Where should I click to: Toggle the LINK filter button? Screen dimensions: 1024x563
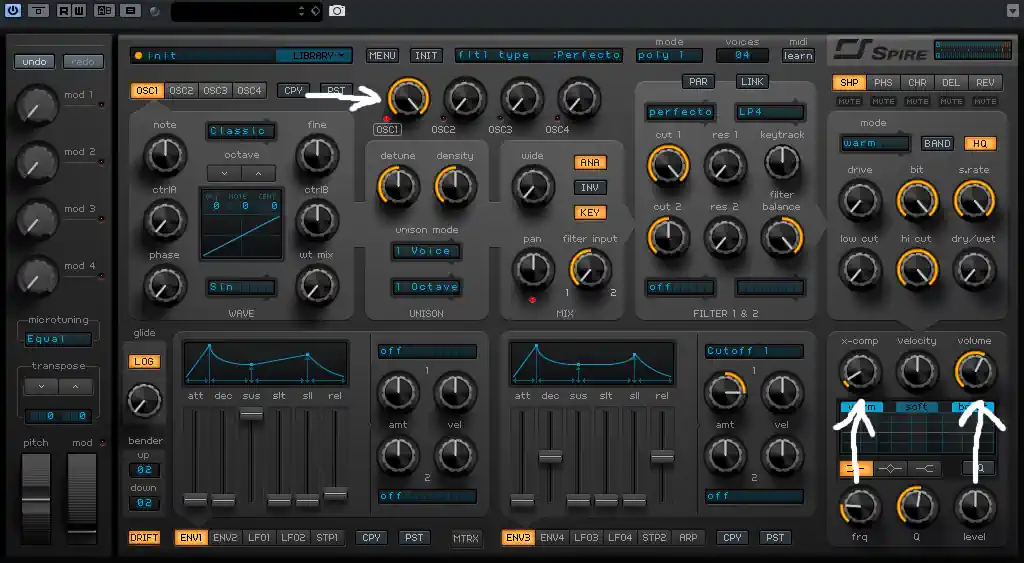click(x=752, y=82)
